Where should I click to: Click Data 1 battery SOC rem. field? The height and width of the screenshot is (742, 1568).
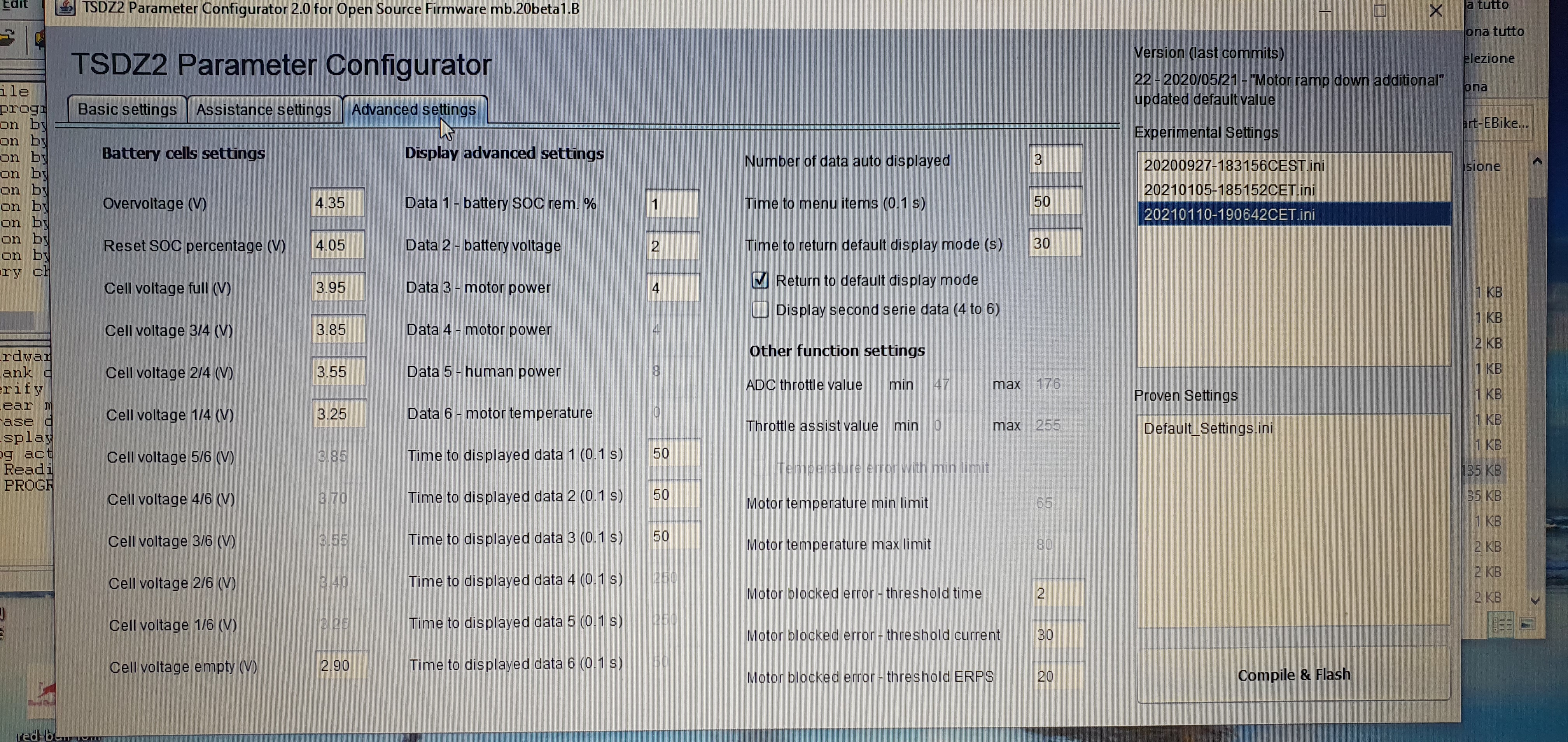[x=672, y=203]
